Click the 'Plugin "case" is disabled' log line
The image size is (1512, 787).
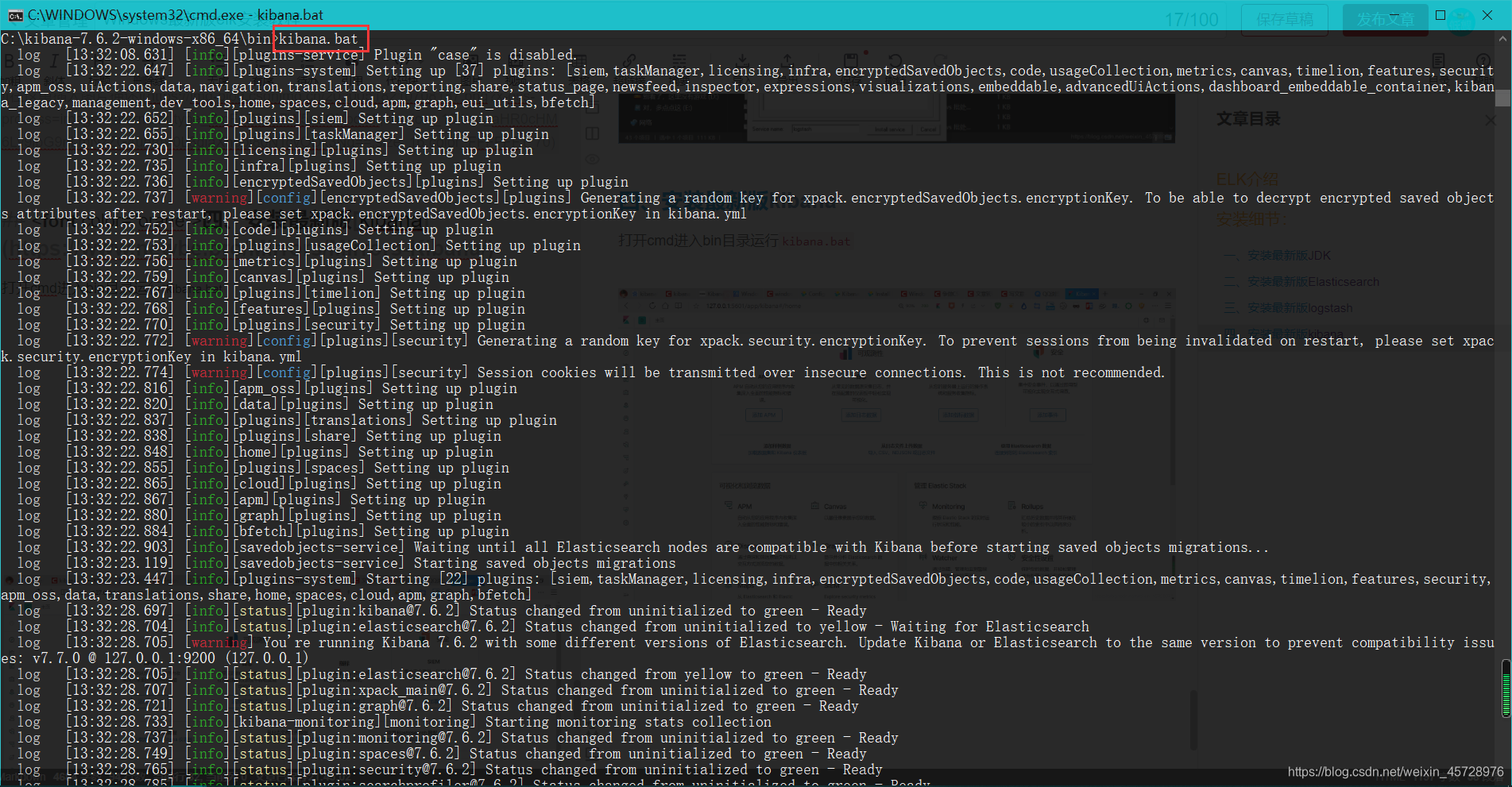pyautogui.click(x=296, y=55)
